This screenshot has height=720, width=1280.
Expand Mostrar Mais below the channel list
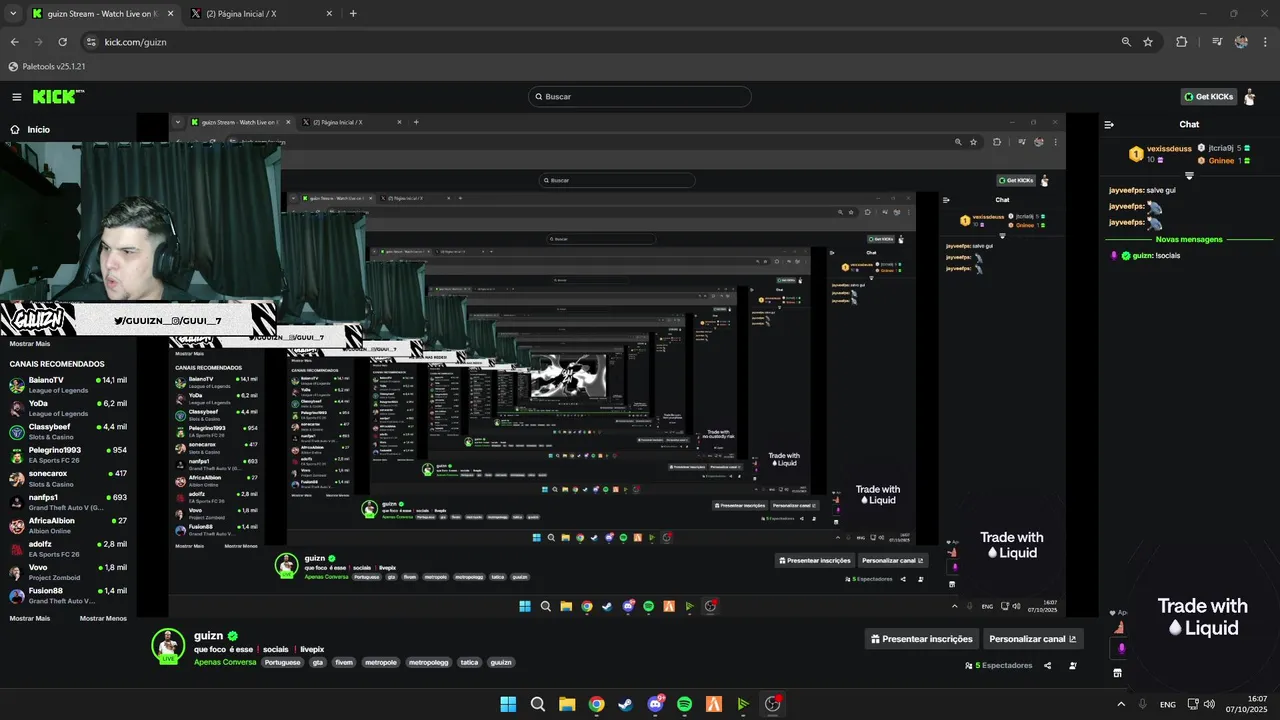click(x=29, y=618)
